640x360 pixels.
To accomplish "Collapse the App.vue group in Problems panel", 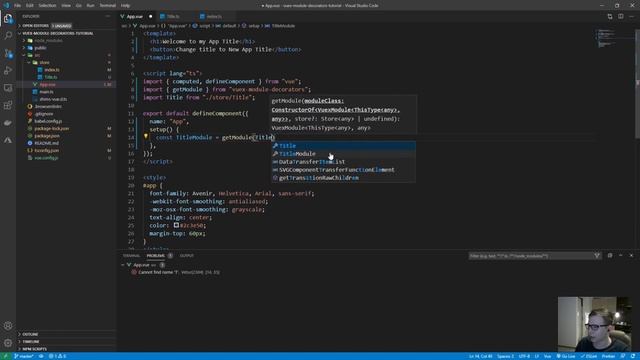I will click(123, 265).
